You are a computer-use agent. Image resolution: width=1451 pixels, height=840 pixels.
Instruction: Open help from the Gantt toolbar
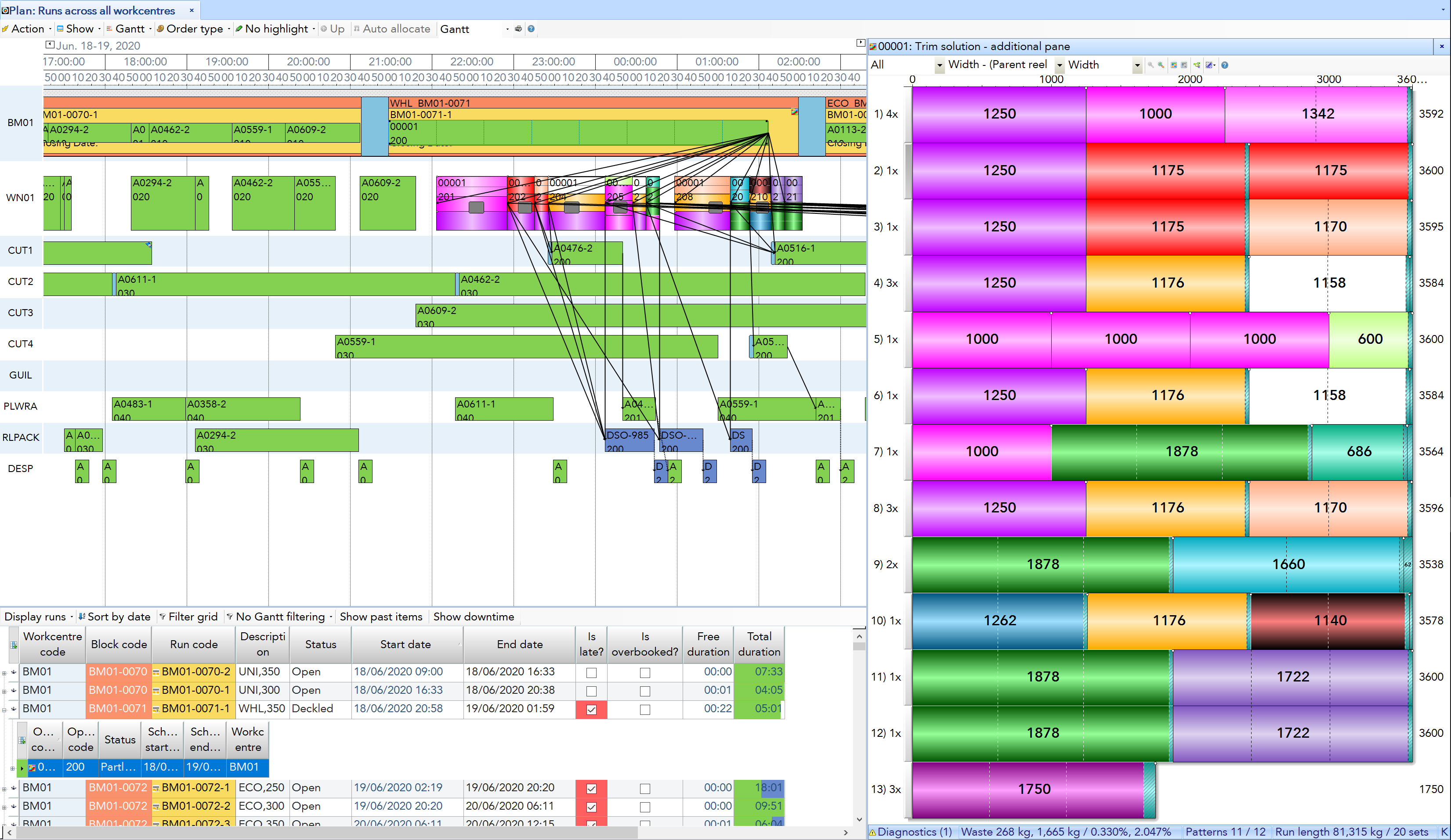coord(531,29)
